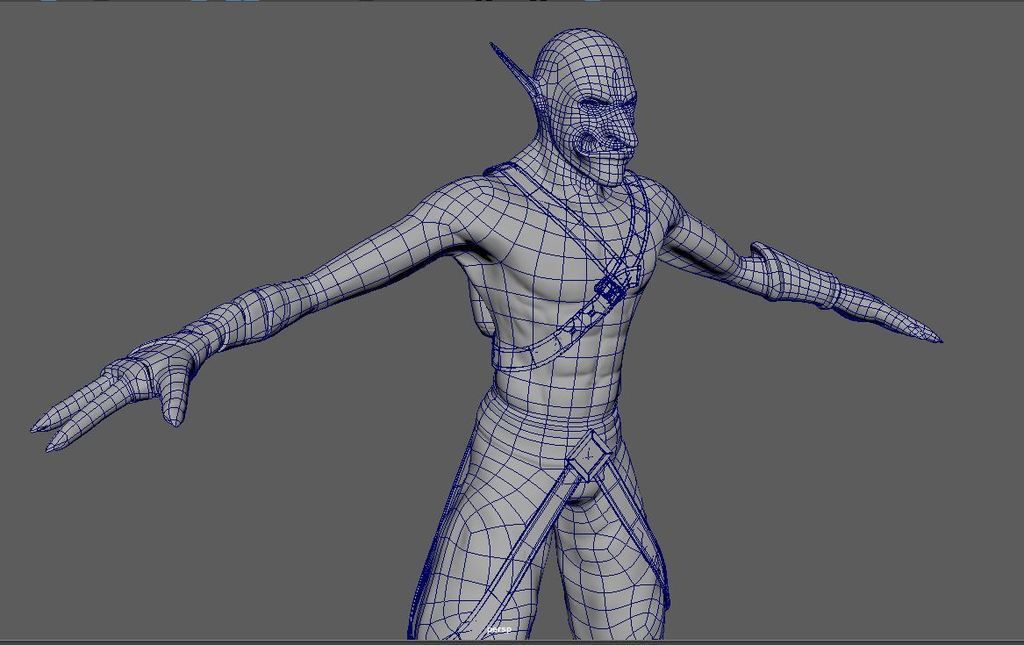Select the character's pointed ear tip
The height and width of the screenshot is (645, 1024).
[x=497, y=49]
